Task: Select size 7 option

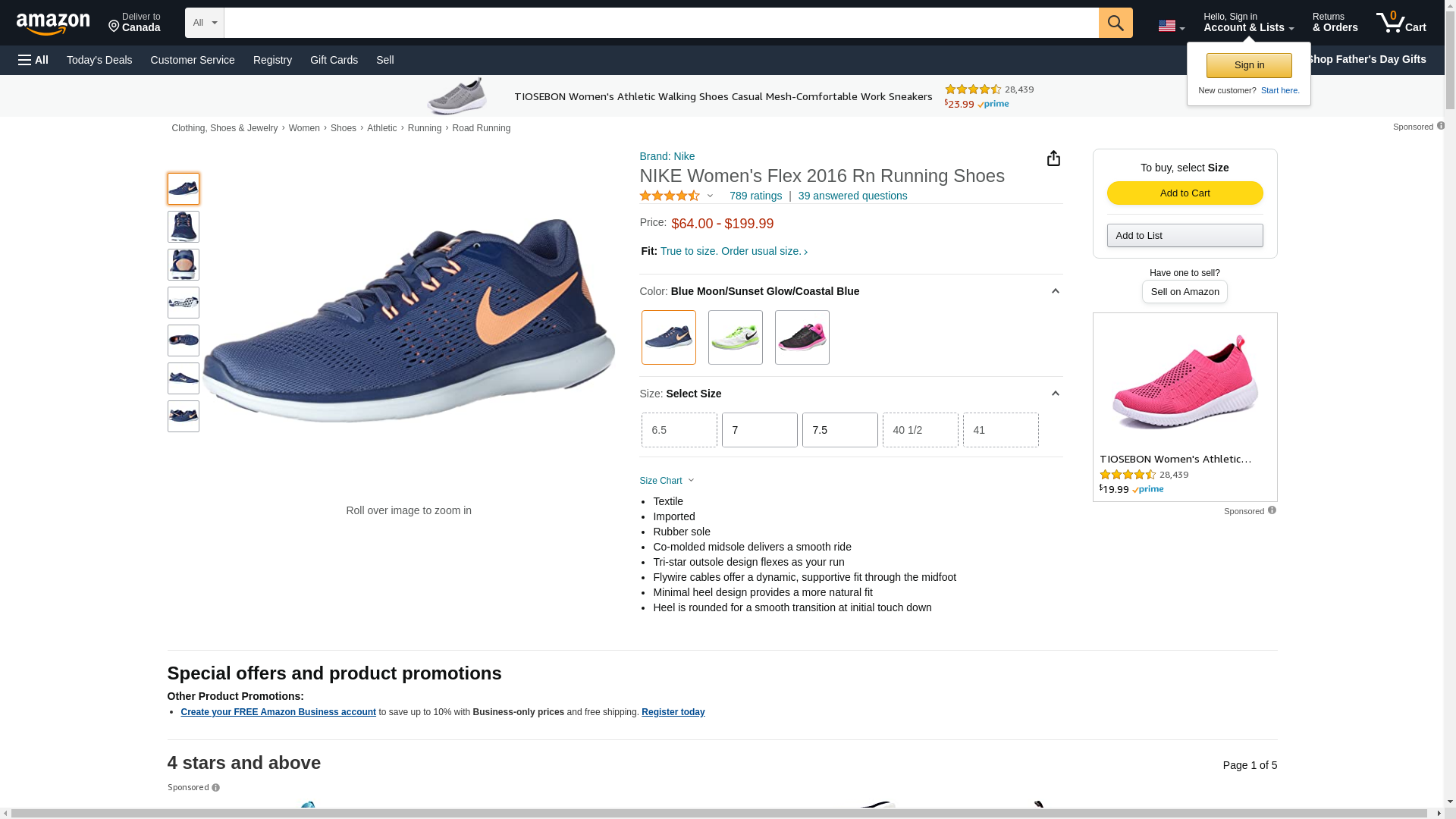Action: click(759, 430)
